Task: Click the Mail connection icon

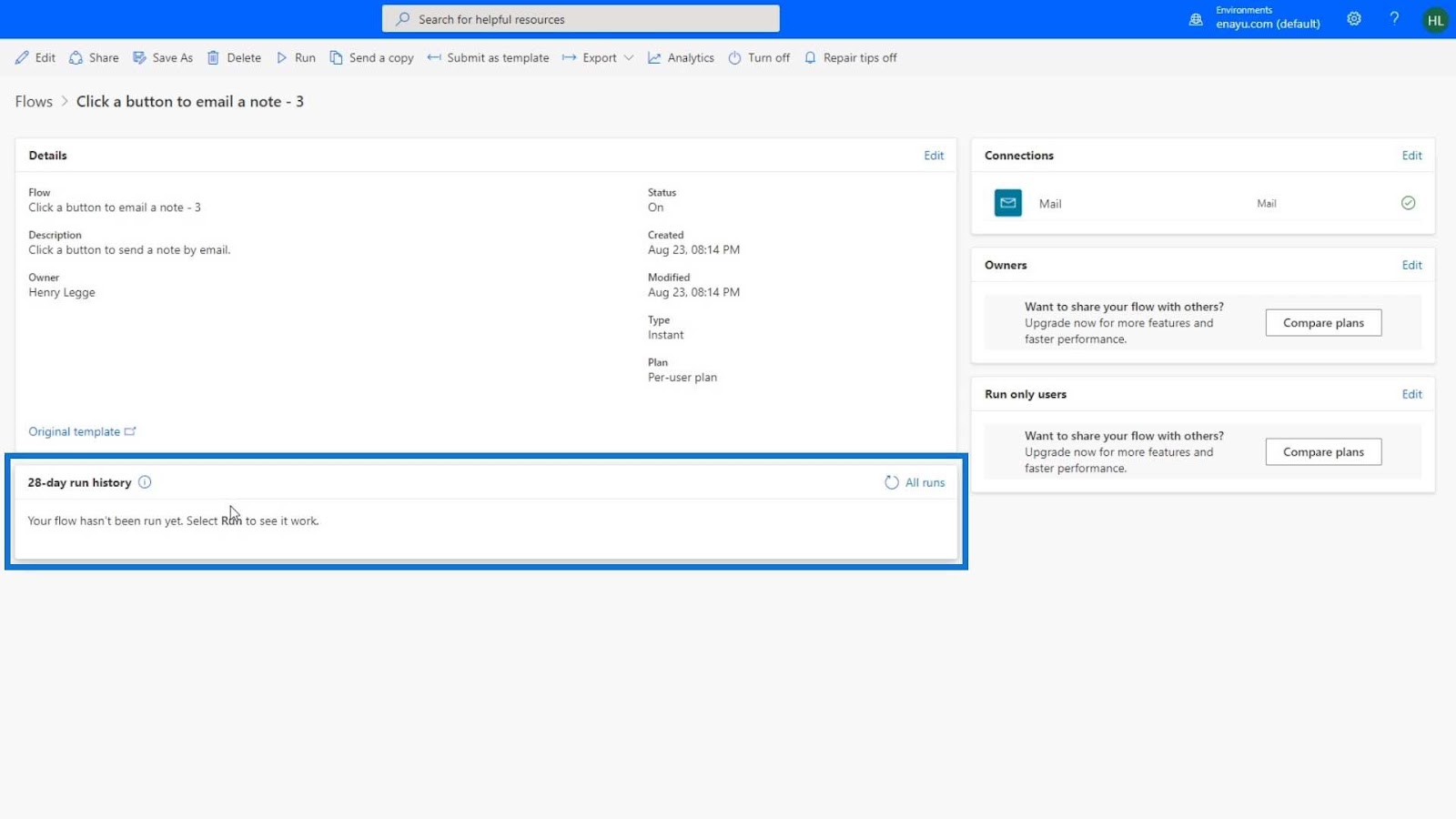Action: 1008,203
